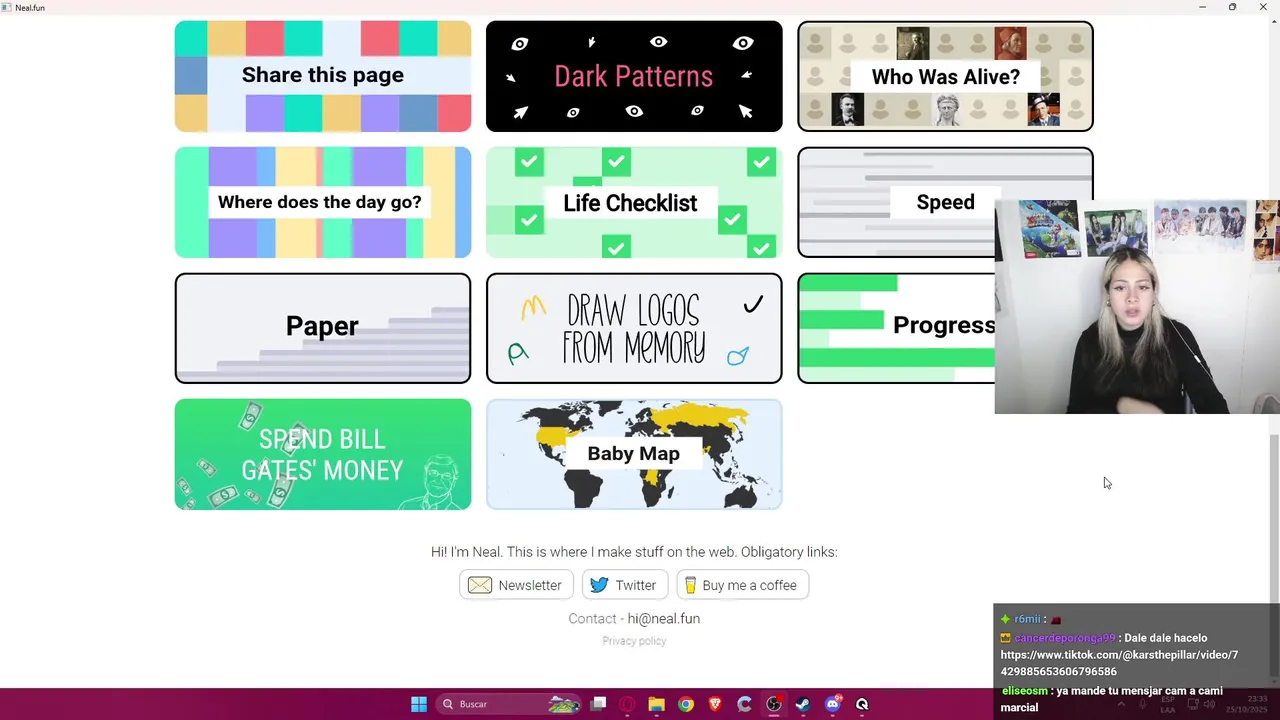Open the Privacy policy link
Screen dimensions: 1280x720
[634, 641]
